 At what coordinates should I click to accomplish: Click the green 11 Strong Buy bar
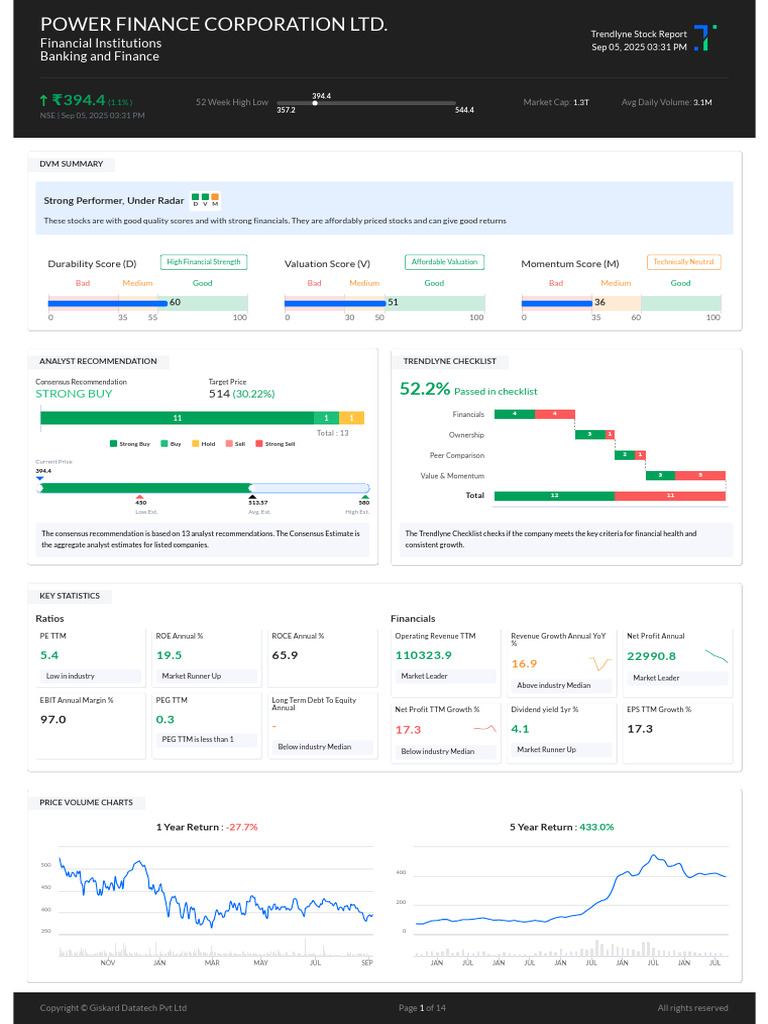coord(177,418)
